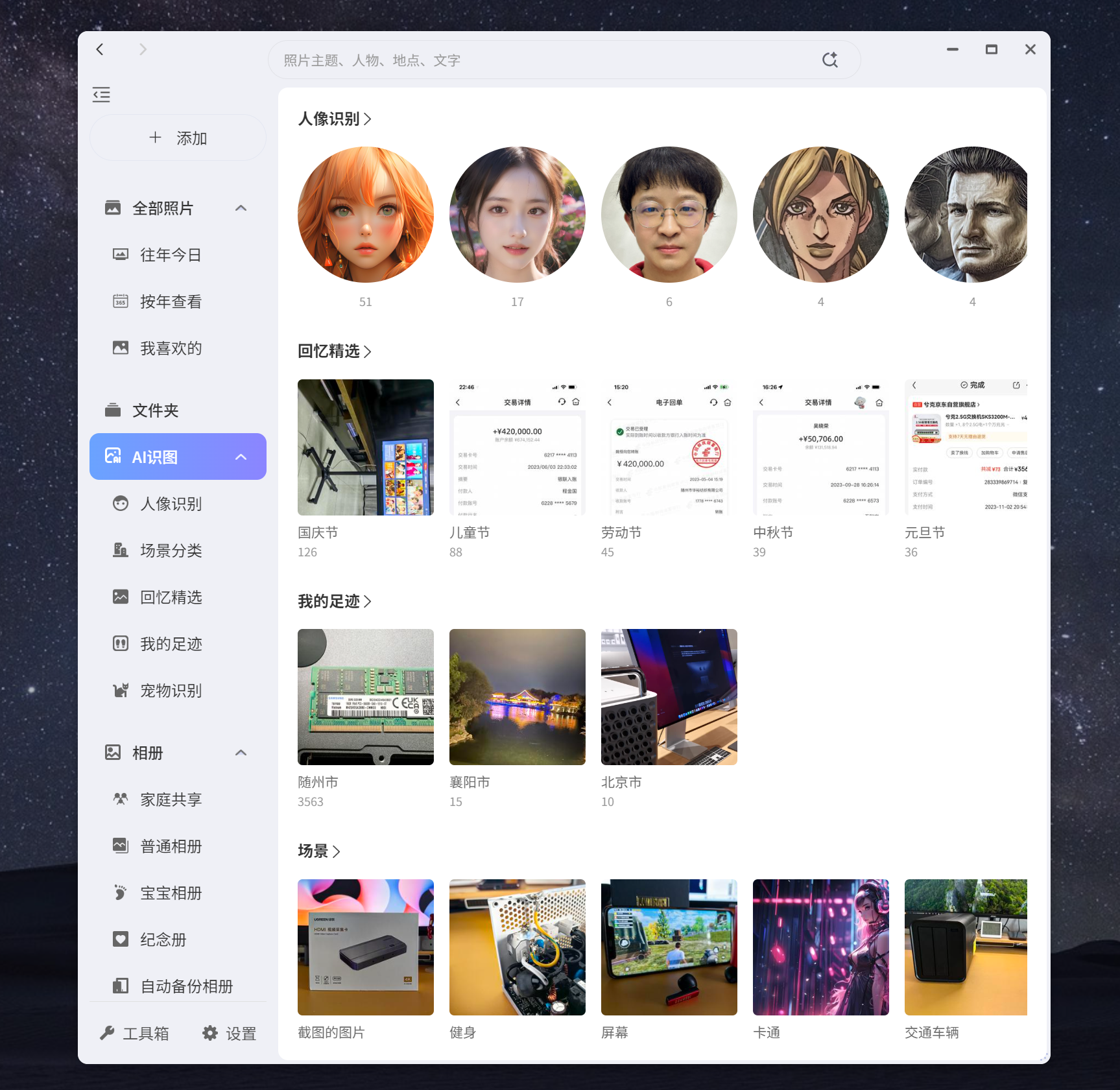
Task: Focus the photo search input field
Action: 564,60
